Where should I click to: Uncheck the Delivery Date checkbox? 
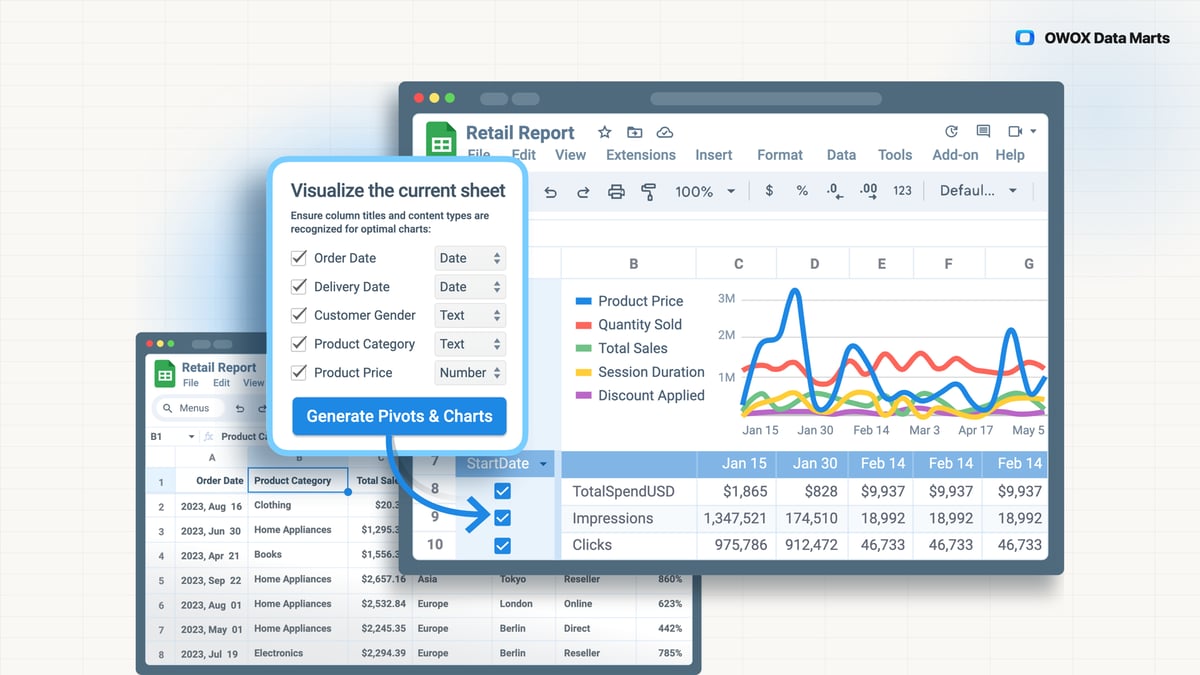(x=298, y=286)
